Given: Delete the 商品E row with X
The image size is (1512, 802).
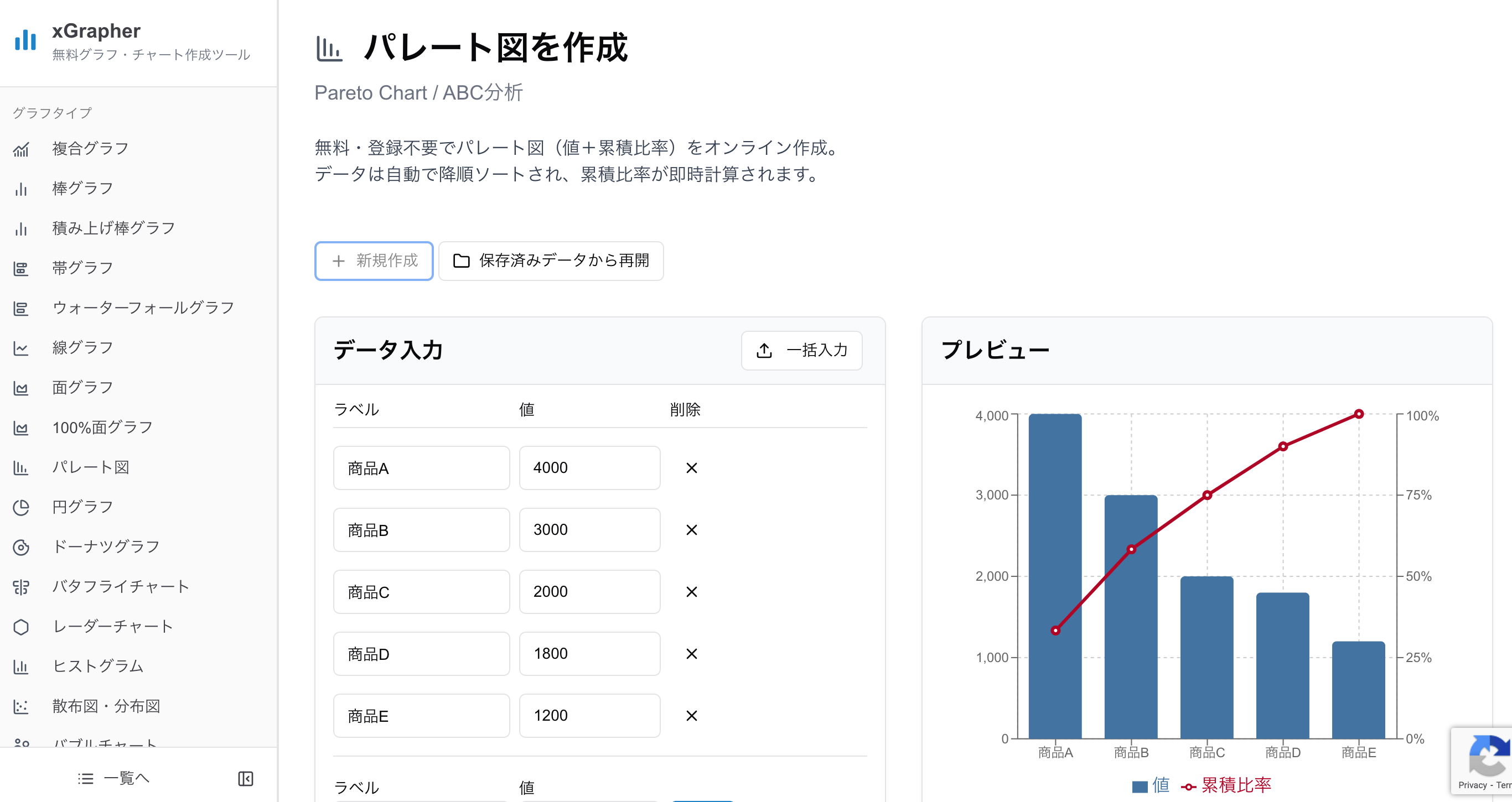Looking at the screenshot, I should pyautogui.click(x=691, y=716).
